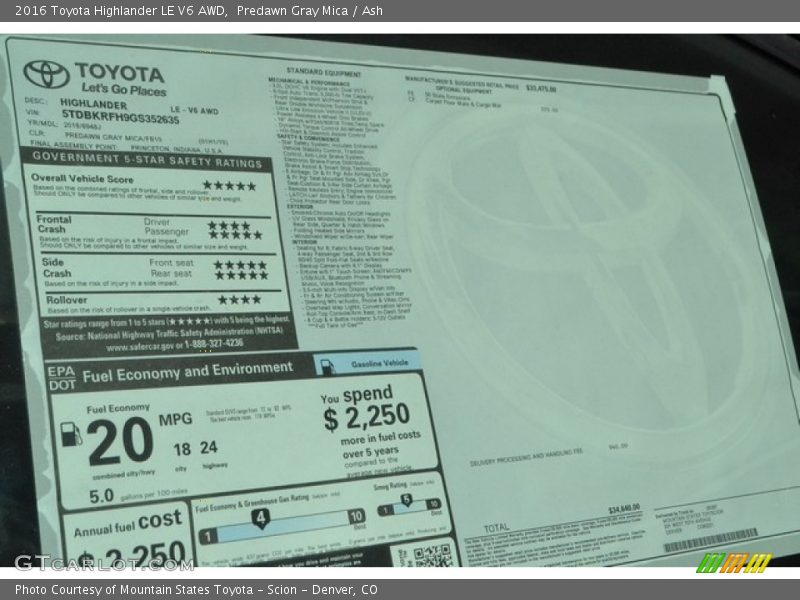The width and height of the screenshot is (800, 600).
Task: Click the QR code on the fuel label
Action: point(432,556)
